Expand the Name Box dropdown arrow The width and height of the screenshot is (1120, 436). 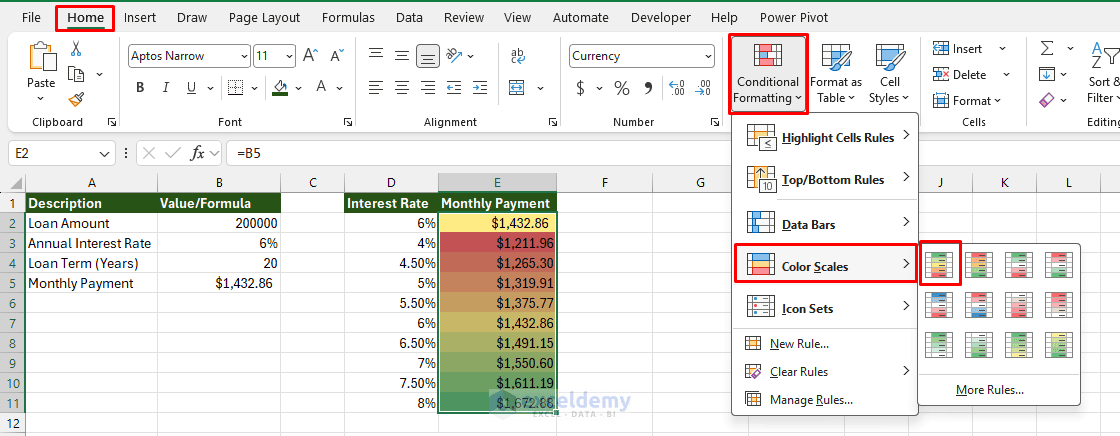point(104,152)
